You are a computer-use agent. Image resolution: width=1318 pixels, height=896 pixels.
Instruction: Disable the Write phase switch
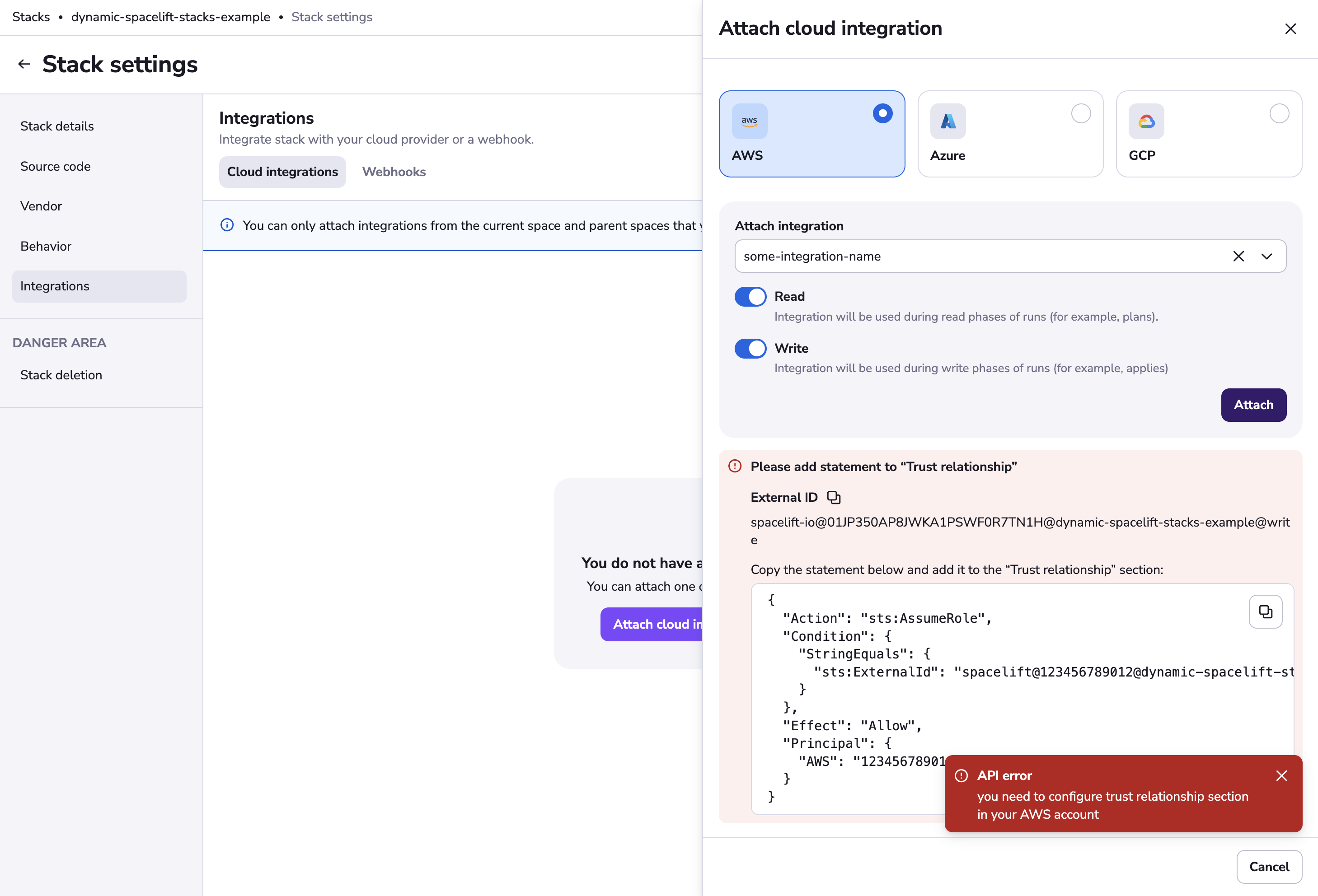click(x=750, y=348)
